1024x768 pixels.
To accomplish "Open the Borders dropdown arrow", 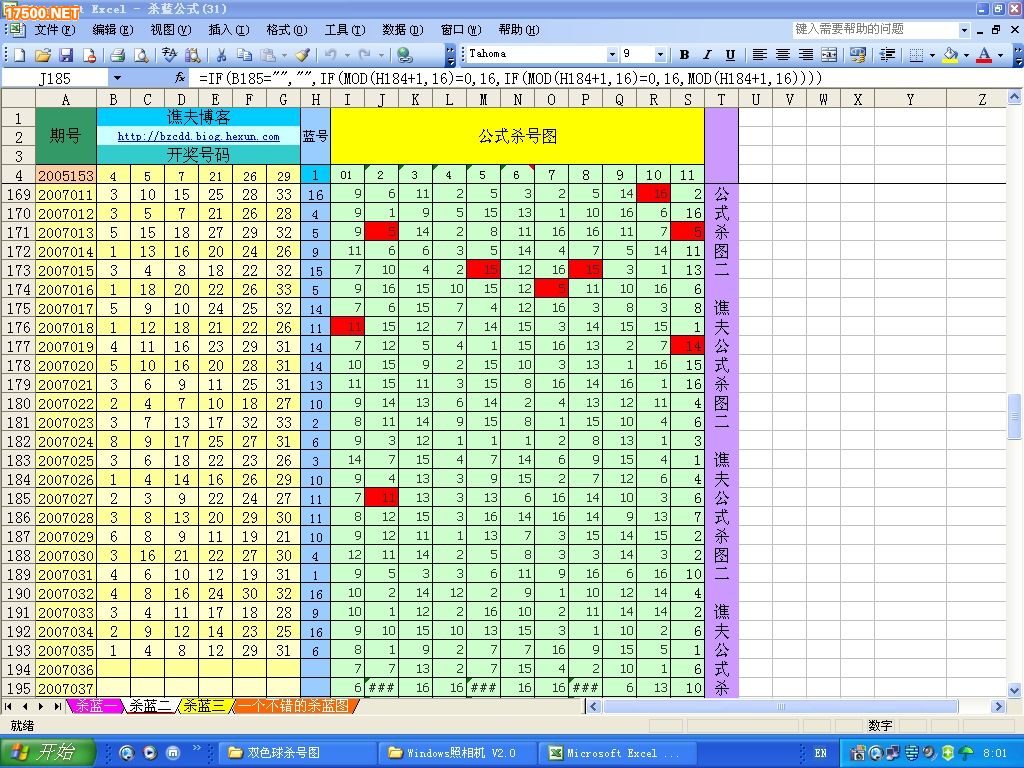I will (932, 55).
